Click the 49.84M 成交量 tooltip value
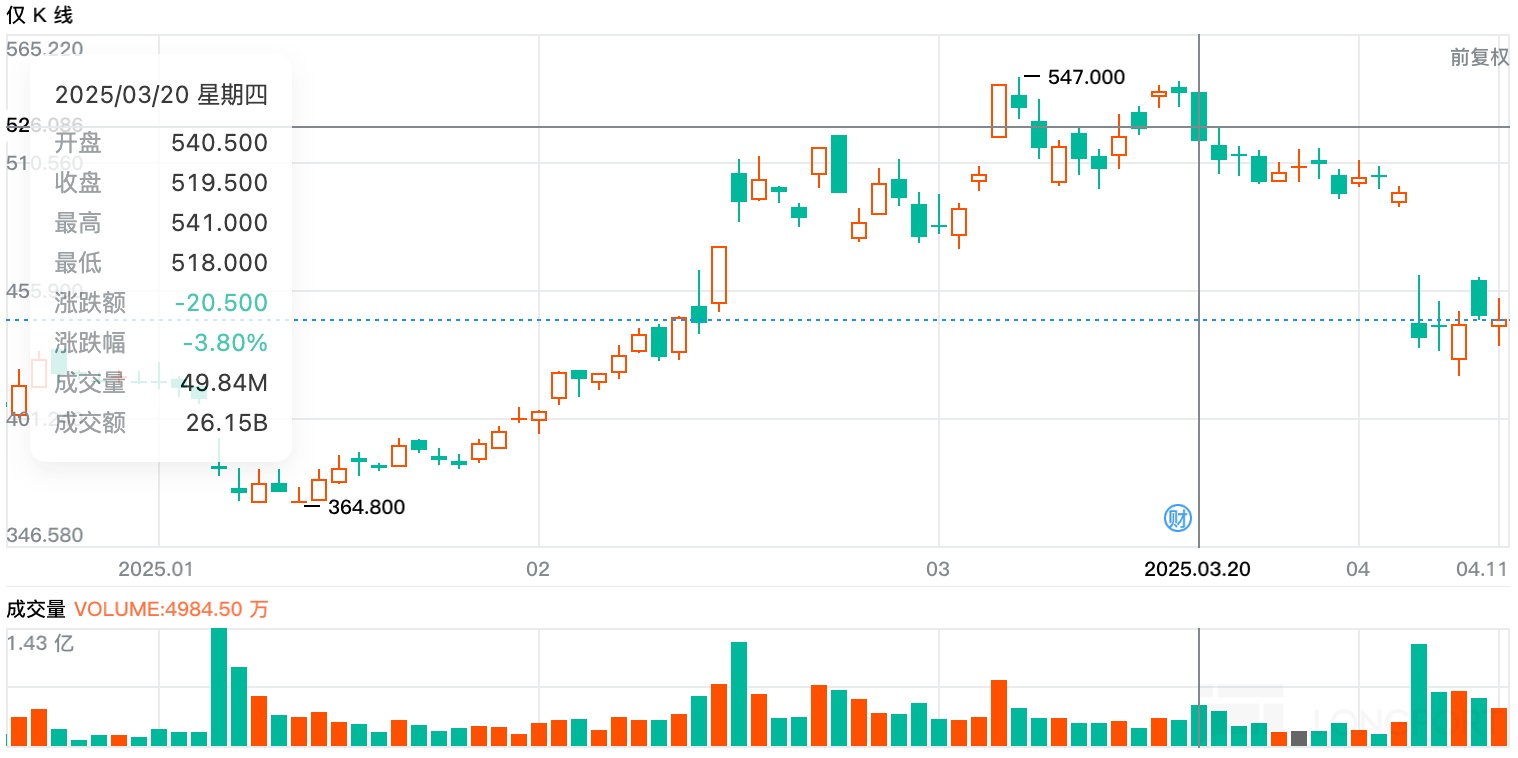1518x758 pixels. [x=224, y=383]
